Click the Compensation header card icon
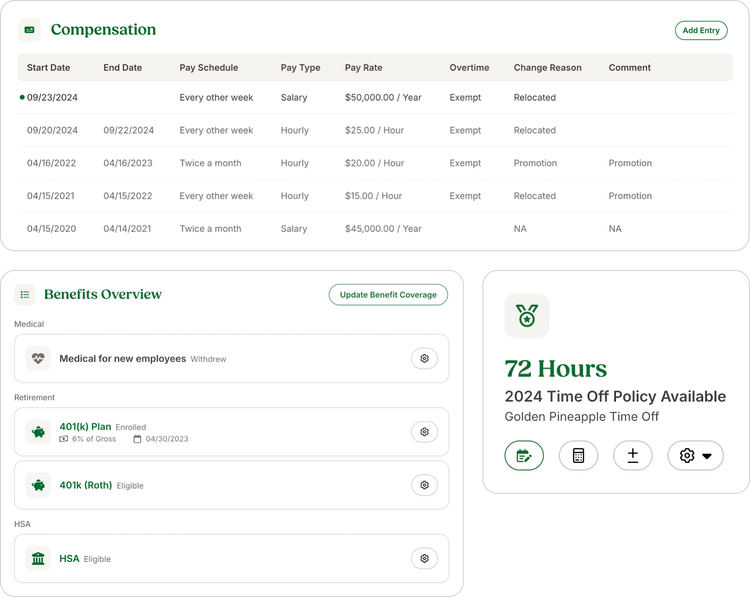Image resolution: width=750 pixels, height=597 pixels. tap(29, 30)
